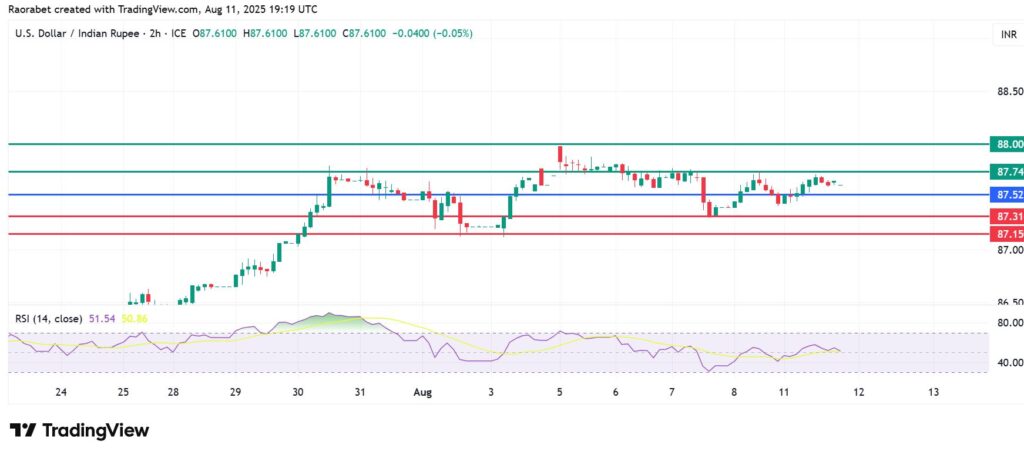Click the blue 87.52 price label
The height and width of the screenshot is (455, 1024).
(x=1003, y=194)
